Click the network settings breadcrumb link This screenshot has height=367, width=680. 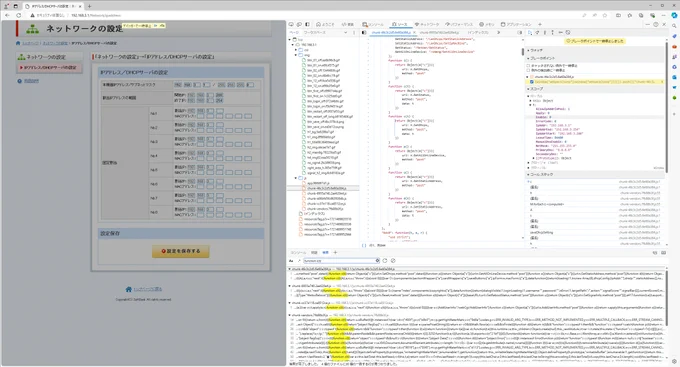point(55,43)
